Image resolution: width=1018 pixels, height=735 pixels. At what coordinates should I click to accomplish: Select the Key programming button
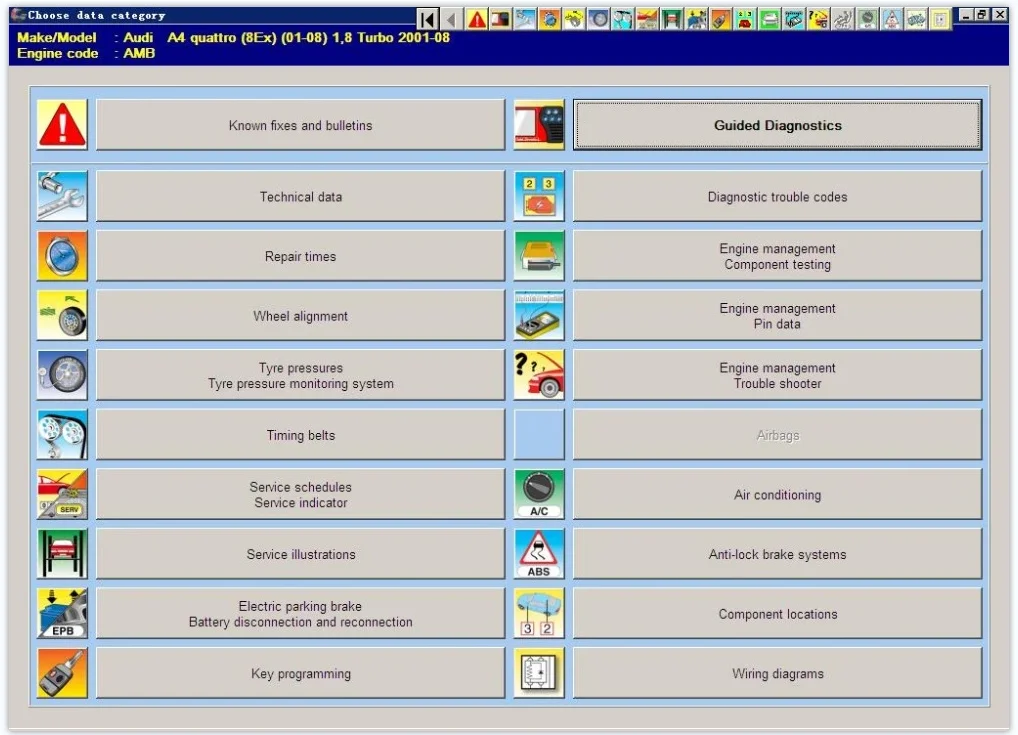[301, 673]
